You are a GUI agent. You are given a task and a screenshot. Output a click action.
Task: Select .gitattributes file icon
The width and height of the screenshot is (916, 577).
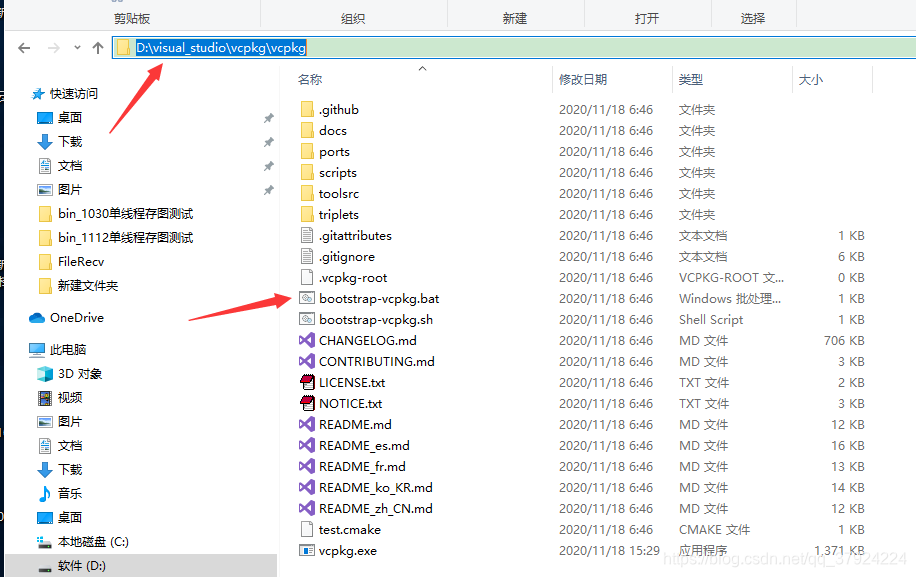pos(307,235)
